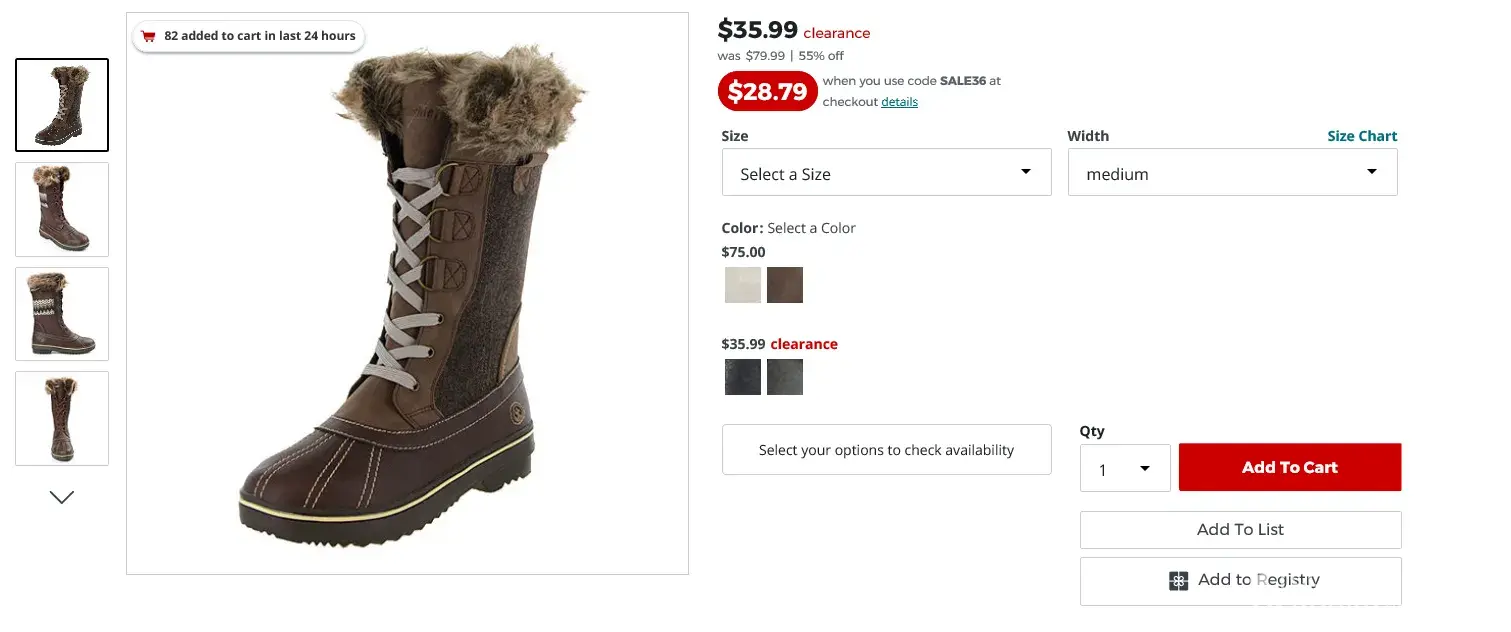Select the first boot thumbnail
Screen dimensions: 1511x632
click(62, 105)
